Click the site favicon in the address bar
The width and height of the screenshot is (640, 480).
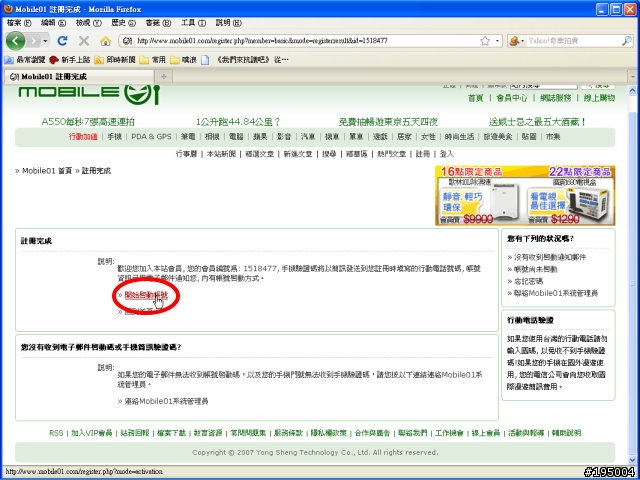[x=127, y=41]
